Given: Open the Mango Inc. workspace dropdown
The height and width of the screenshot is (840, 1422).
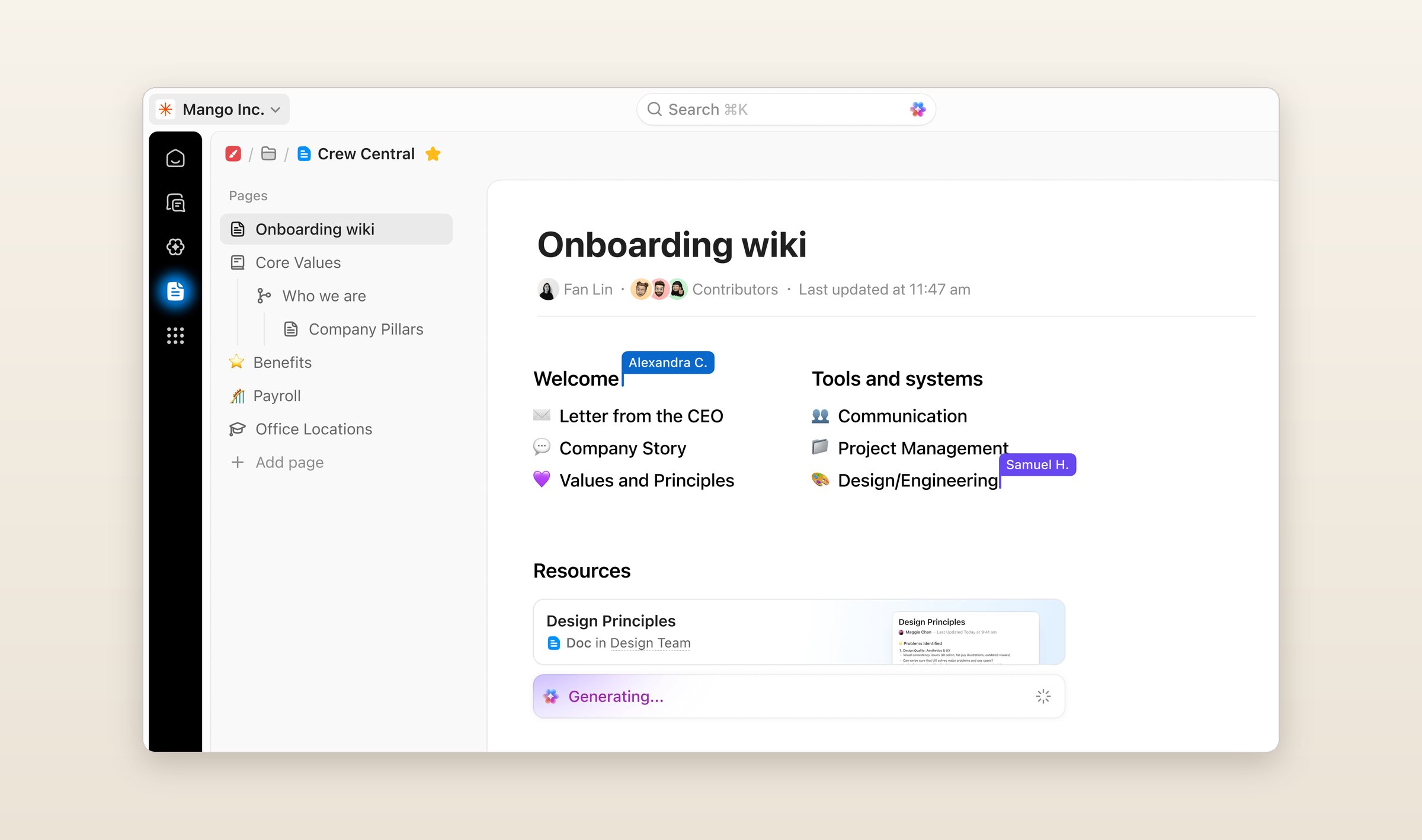Looking at the screenshot, I should click(x=219, y=110).
